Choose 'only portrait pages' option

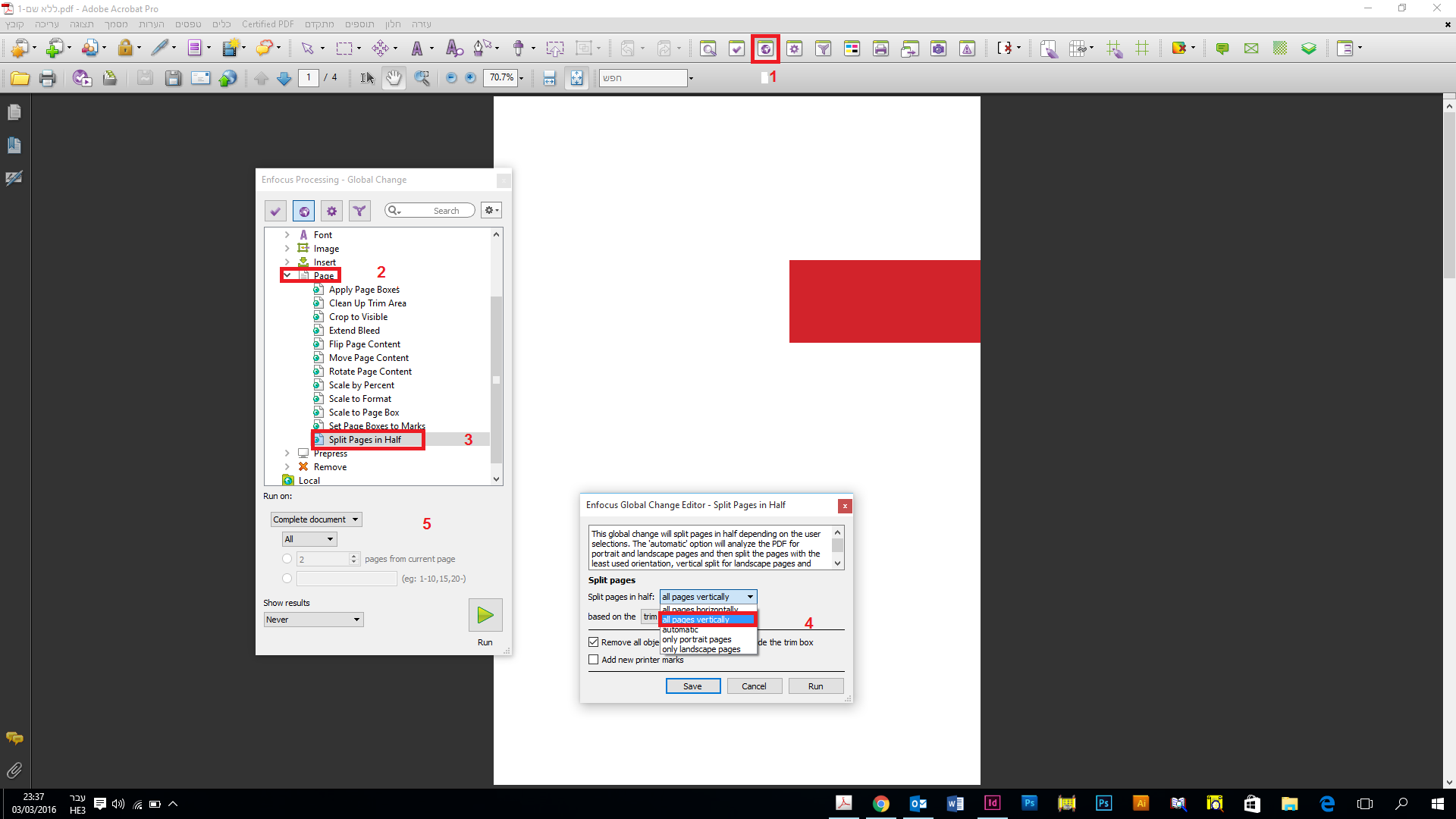tap(697, 639)
